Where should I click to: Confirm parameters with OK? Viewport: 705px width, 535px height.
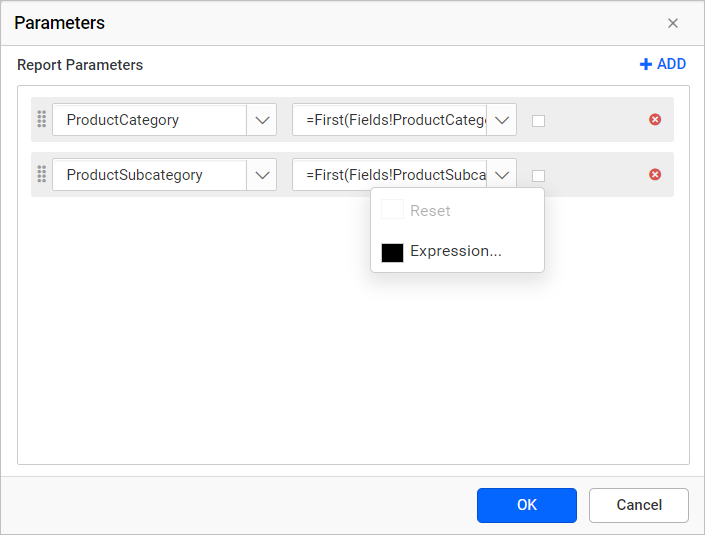point(527,505)
